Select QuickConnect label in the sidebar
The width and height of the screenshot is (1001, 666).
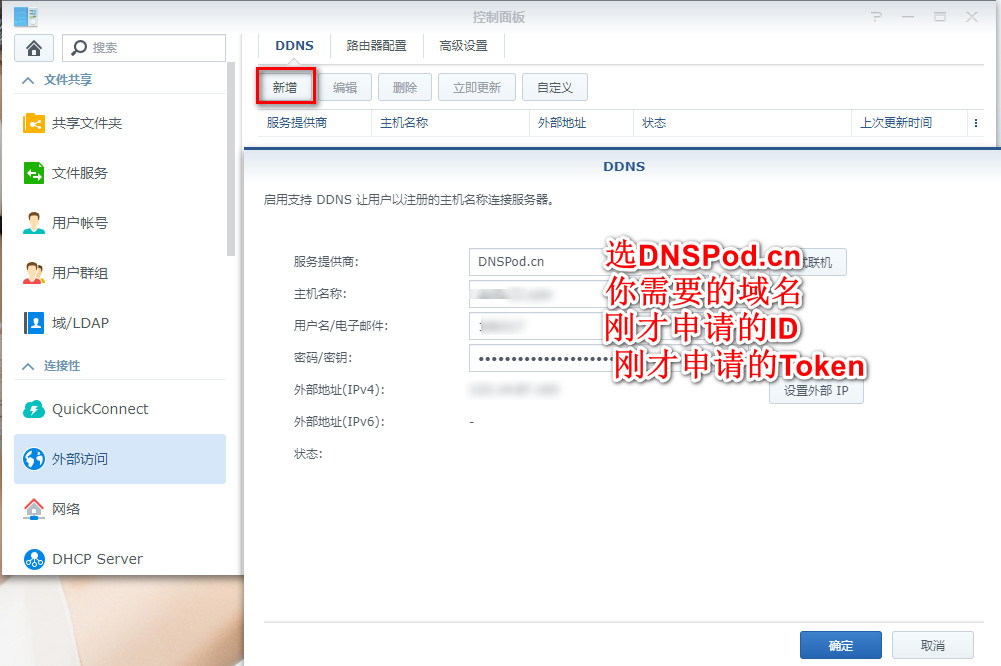(x=100, y=409)
